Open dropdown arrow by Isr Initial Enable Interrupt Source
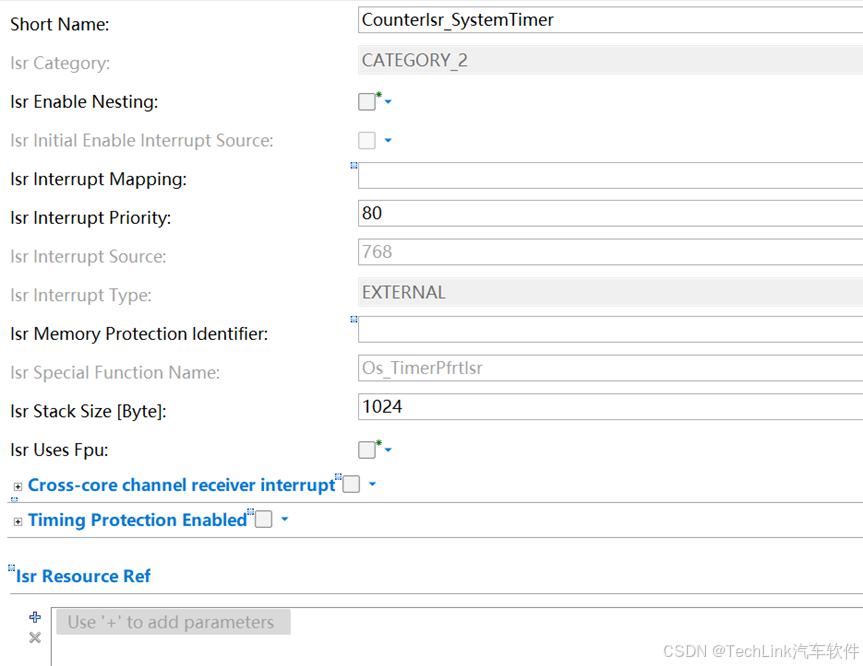The width and height of the screenshot is (863, 666). tap(388, 141)
